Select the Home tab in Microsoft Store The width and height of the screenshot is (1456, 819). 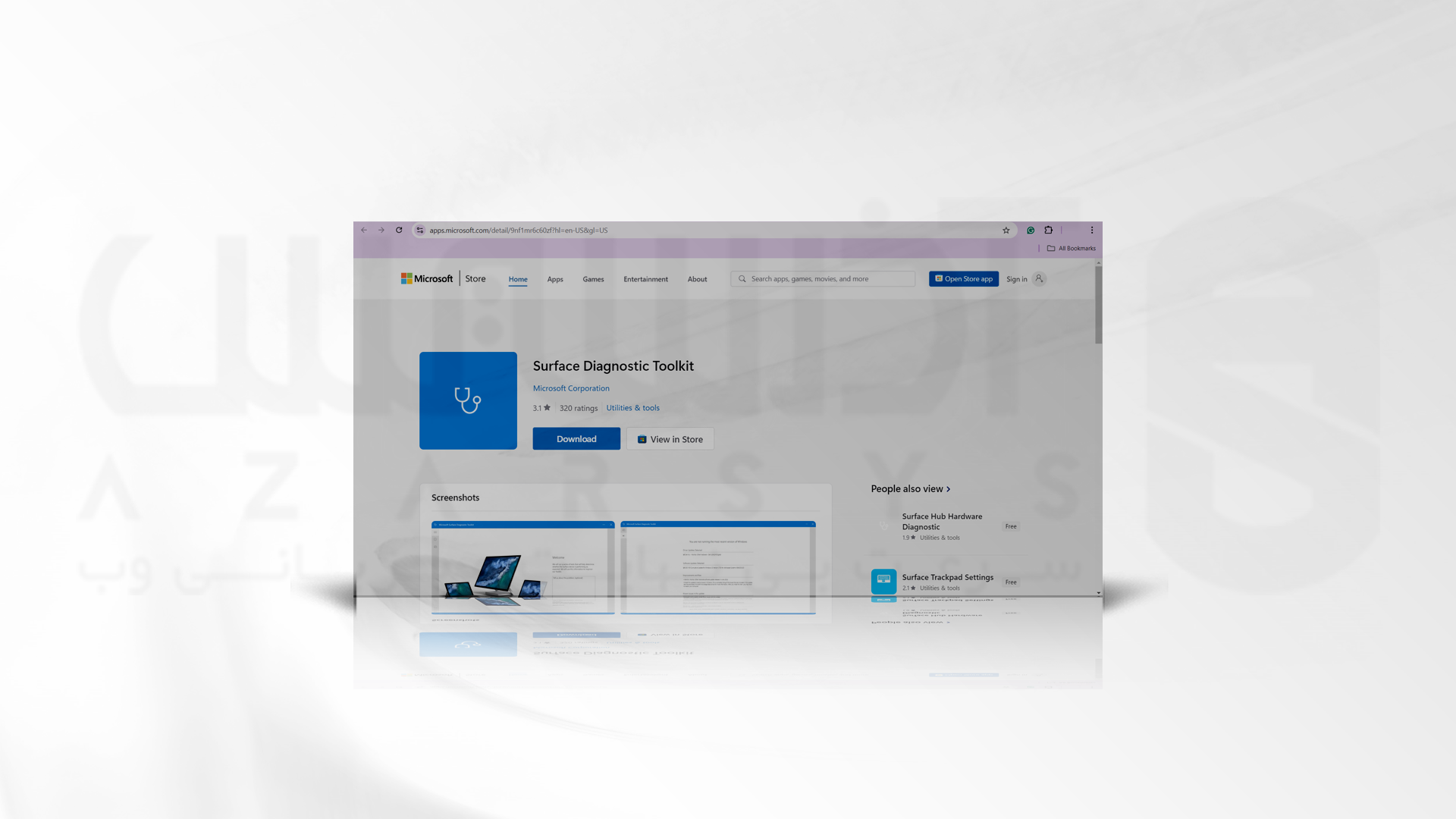(x=517, y=278)
